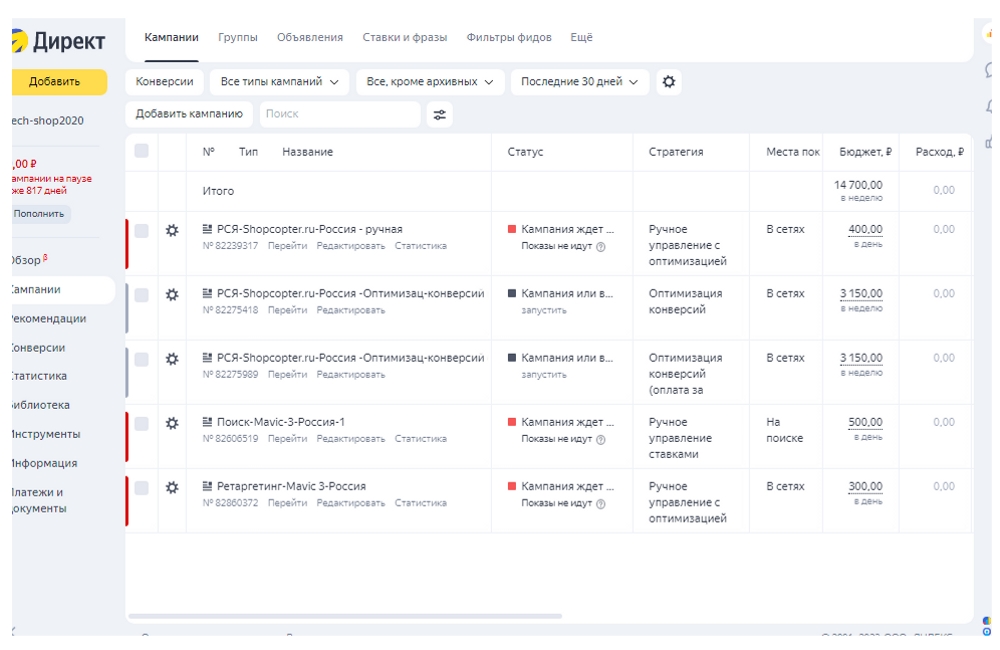The image size is (1000, 650).
Task: Switch to the Объявления tab
Action: tap(310, 37)
